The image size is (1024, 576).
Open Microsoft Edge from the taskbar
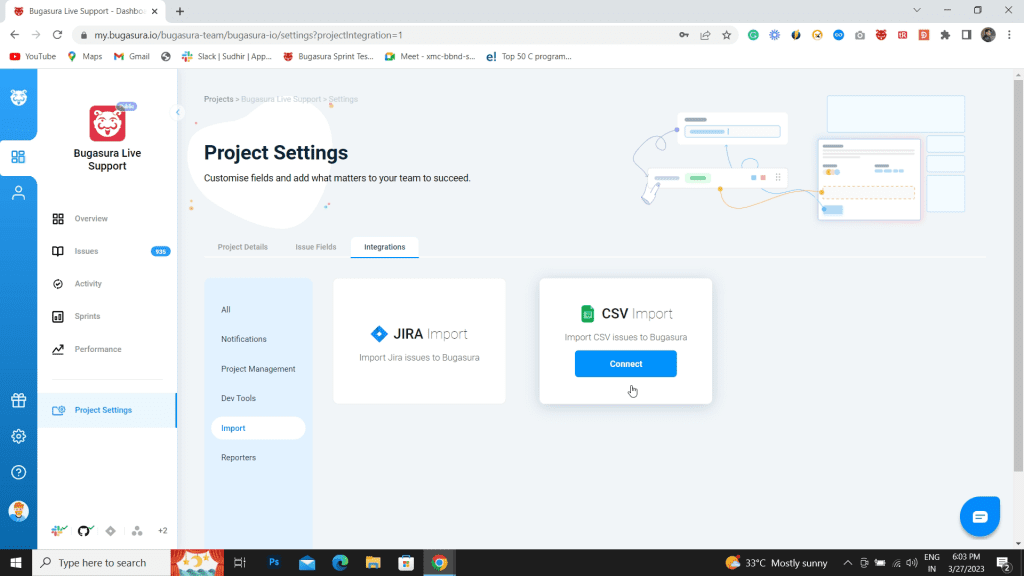point(340,562)
